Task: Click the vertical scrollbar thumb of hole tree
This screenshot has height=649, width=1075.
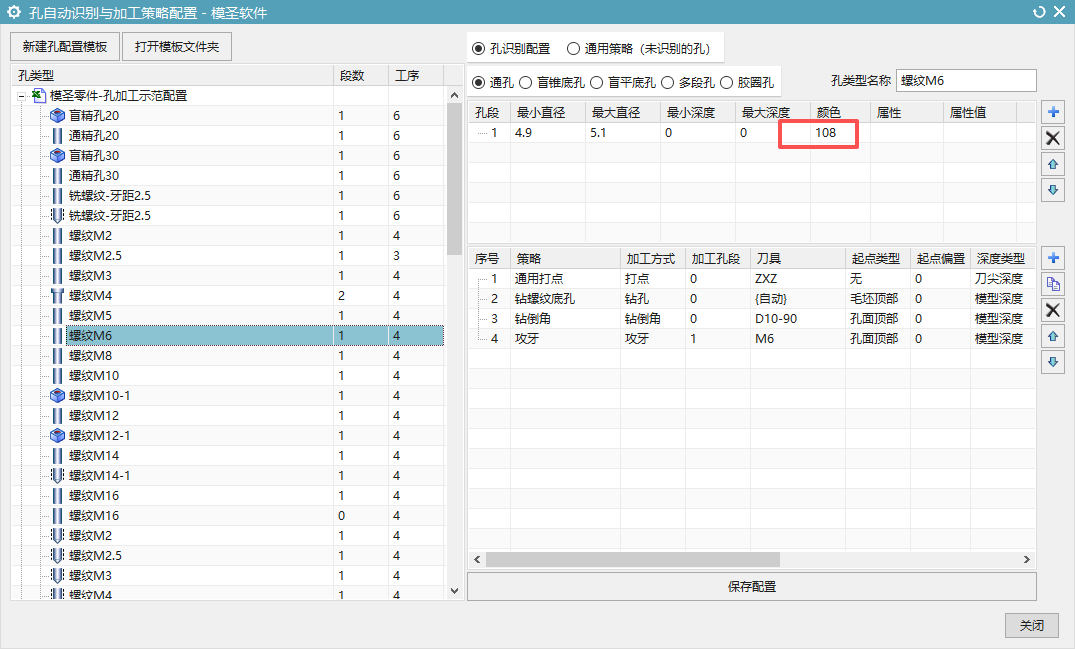Action: click(x=455, y=179)
